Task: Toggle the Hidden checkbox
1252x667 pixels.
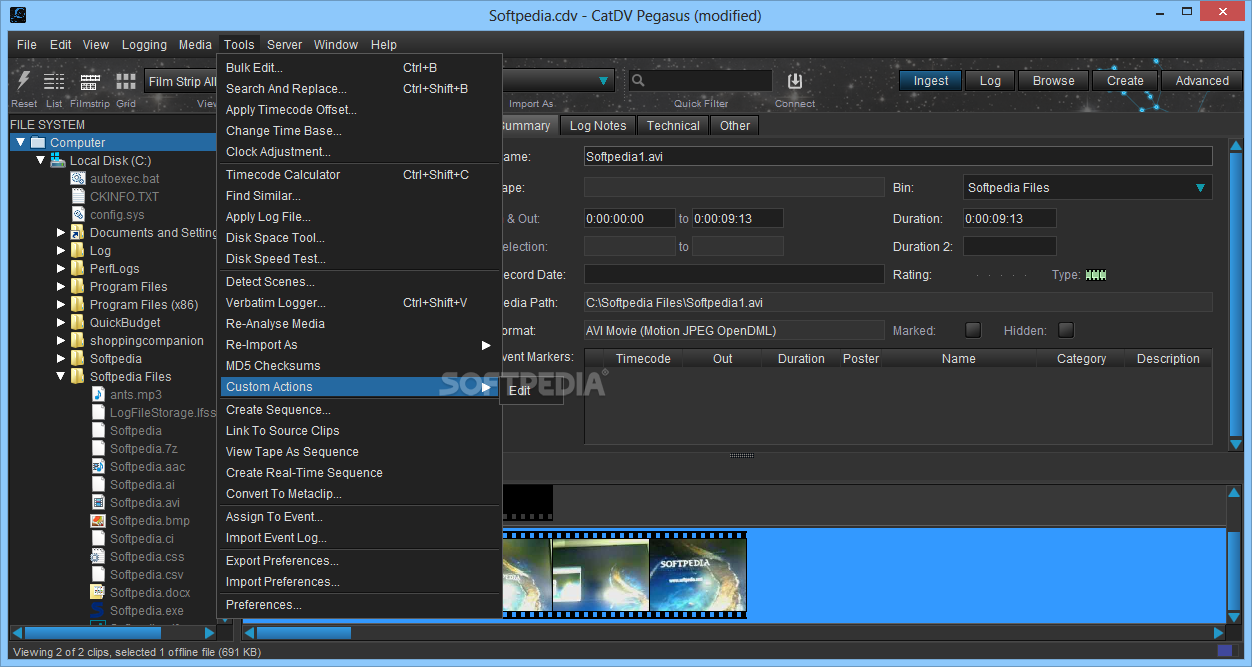Action: 1066,330
